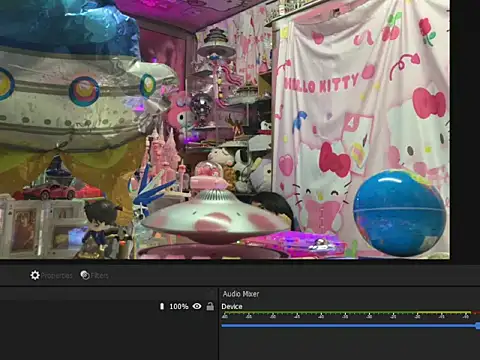Open source Properties via gear icon
Image resolution: width=480 pixels, height=360 pixels.
(35, 275)
